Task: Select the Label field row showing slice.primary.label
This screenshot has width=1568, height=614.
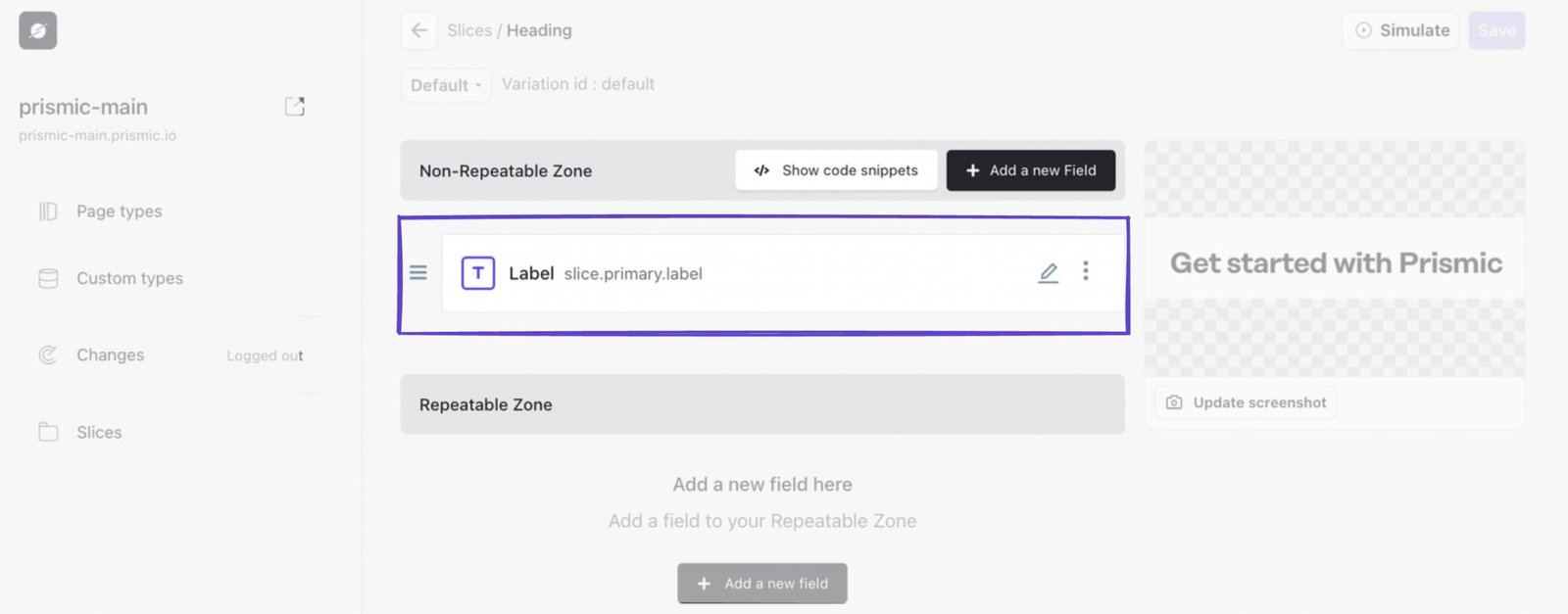Action: [762, 273]
